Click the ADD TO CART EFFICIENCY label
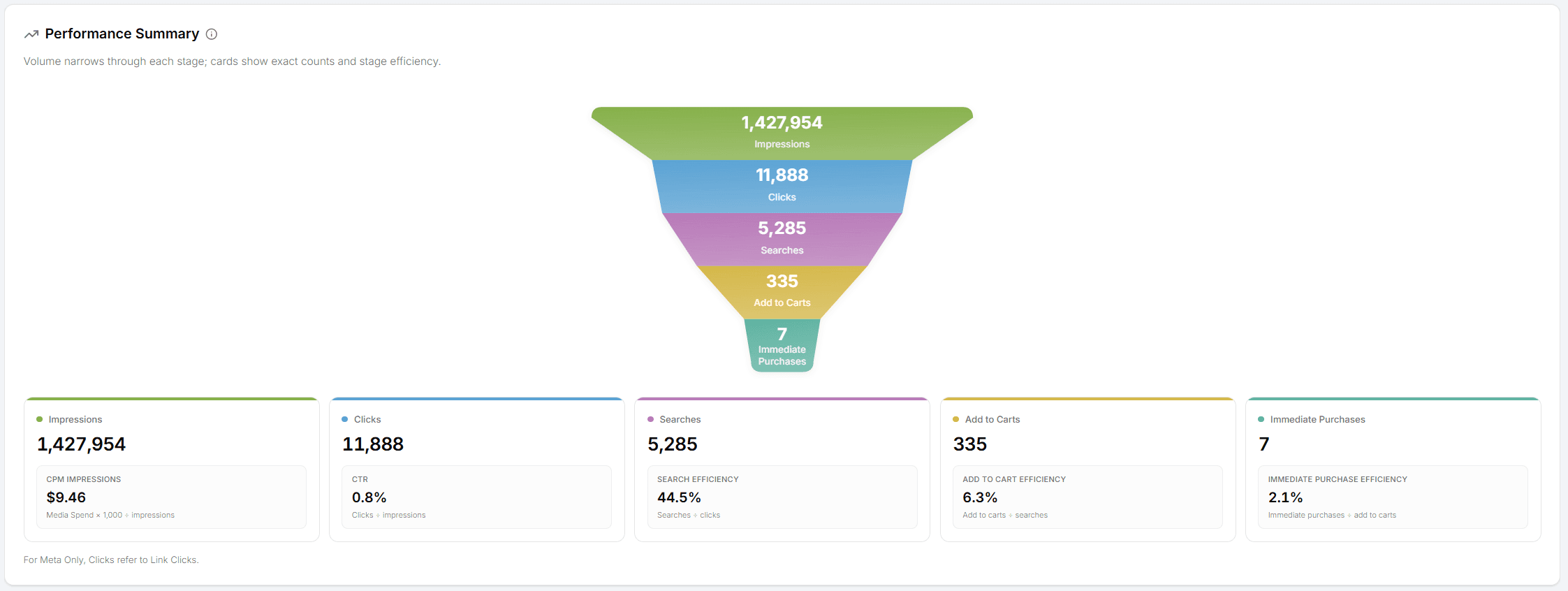The width and height of the screenshot is (1568, 591). click(1014, 479)
